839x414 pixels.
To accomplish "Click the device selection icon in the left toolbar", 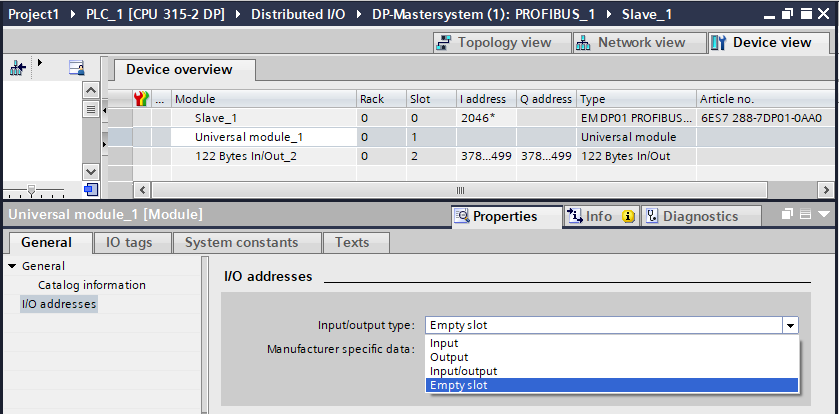I will tap(17, 68).
